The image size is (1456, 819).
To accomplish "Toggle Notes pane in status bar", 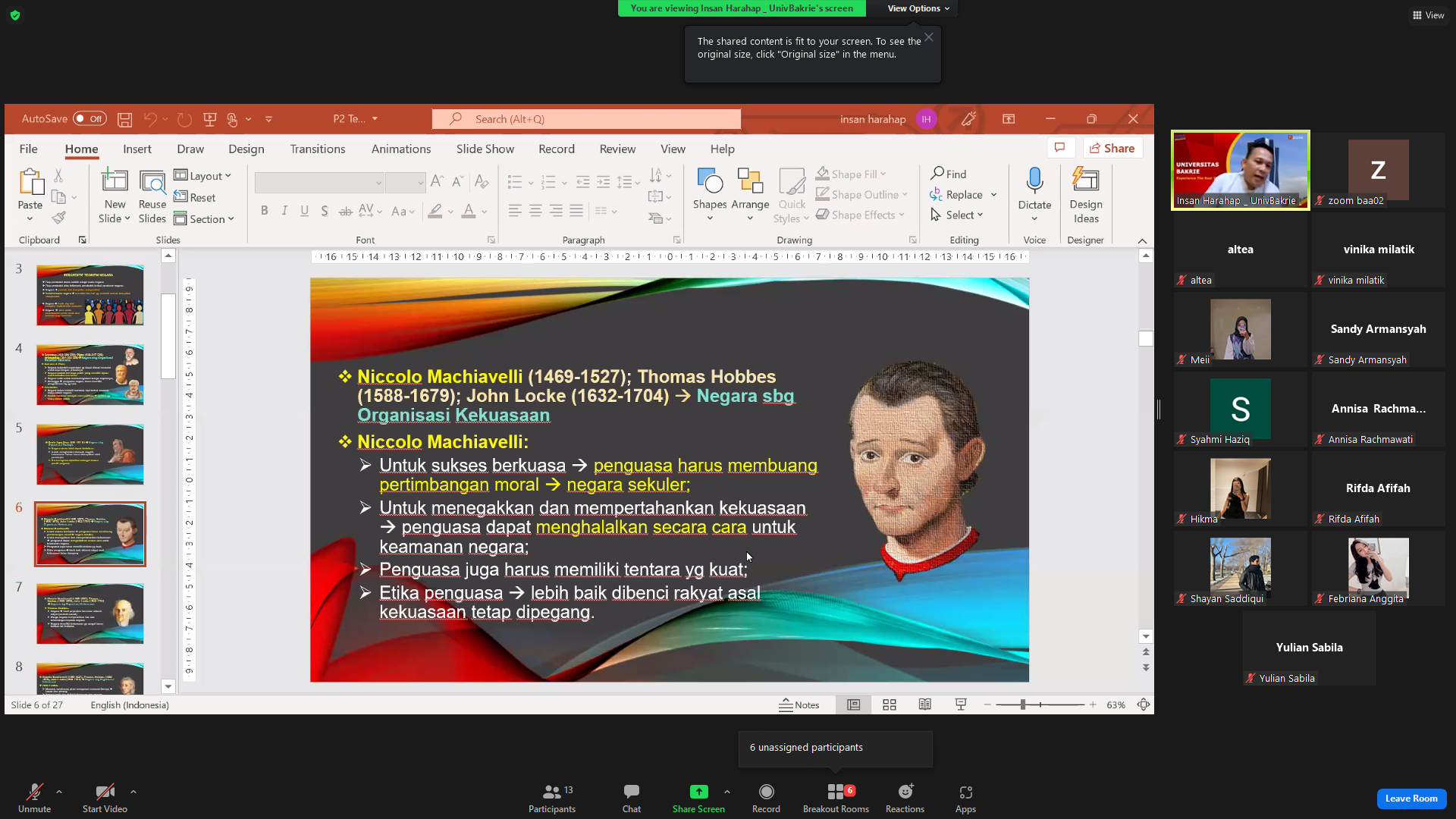I will click(799, 705).
